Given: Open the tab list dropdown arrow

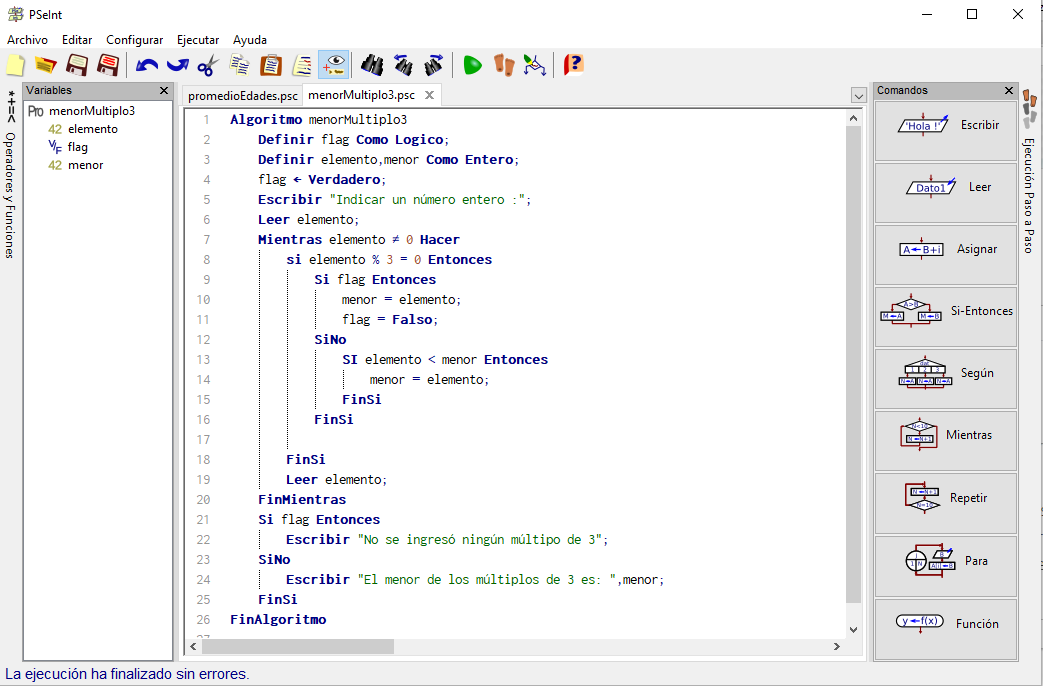Looking at the screenshot, I should click(x=858, y=96).
